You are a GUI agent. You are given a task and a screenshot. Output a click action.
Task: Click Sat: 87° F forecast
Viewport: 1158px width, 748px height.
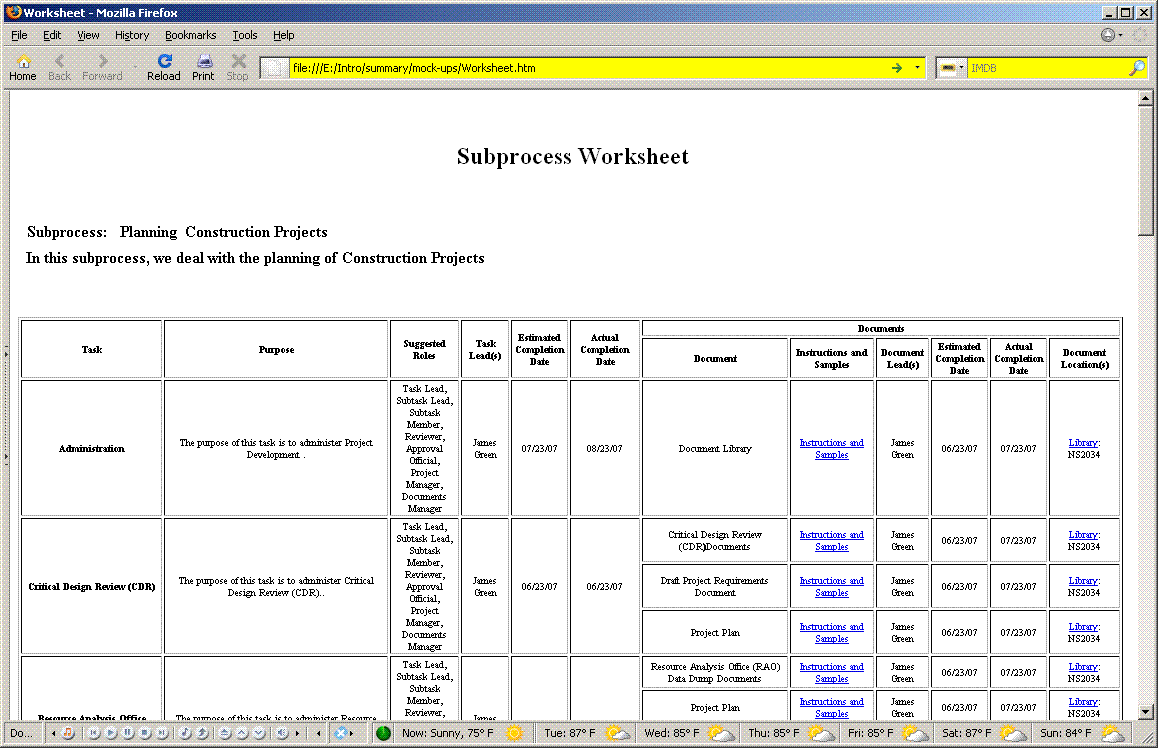tap(966, 733)
